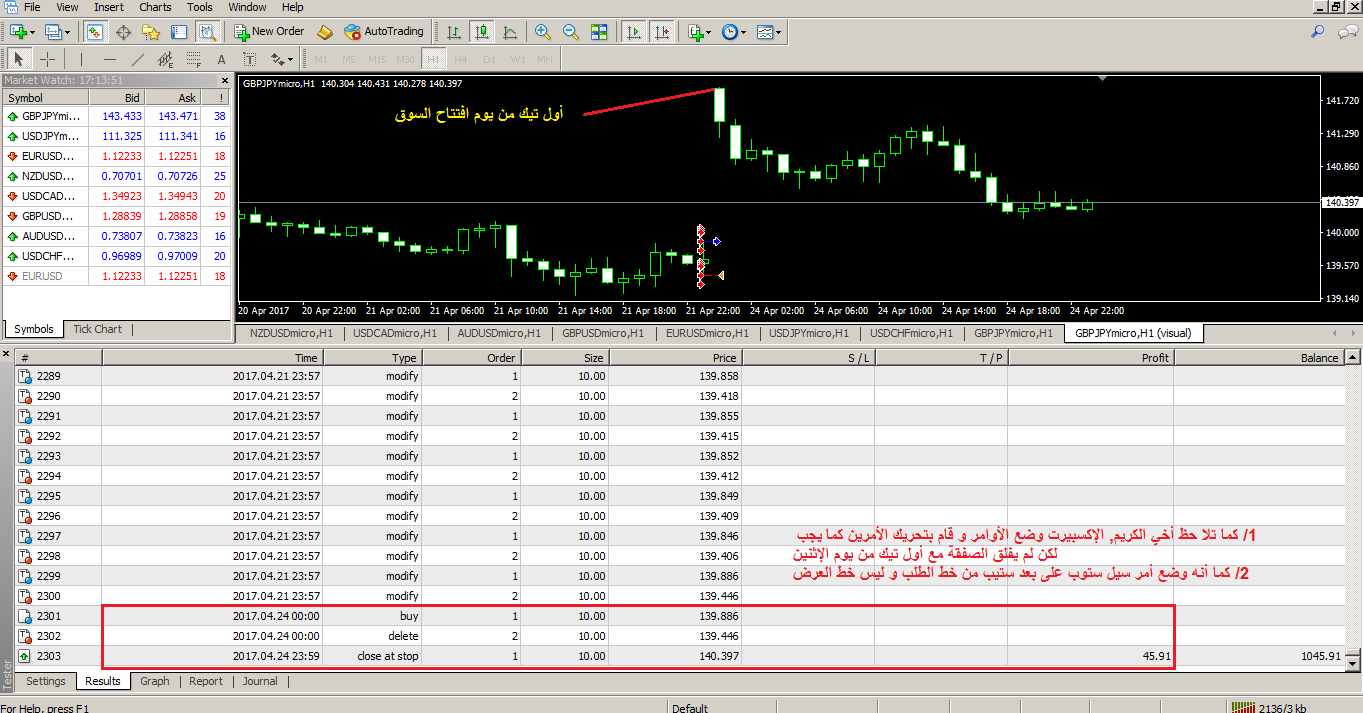Select result row 2301 buy
The image size is (1363, 713).
tap(680, 616)
